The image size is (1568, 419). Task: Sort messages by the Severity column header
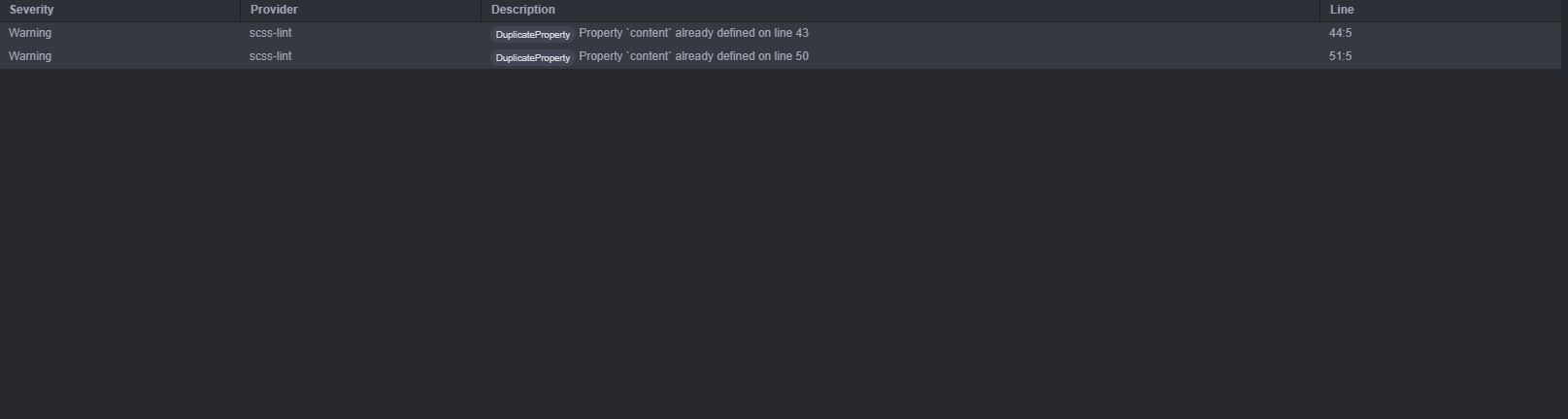[x=32, y=10]
